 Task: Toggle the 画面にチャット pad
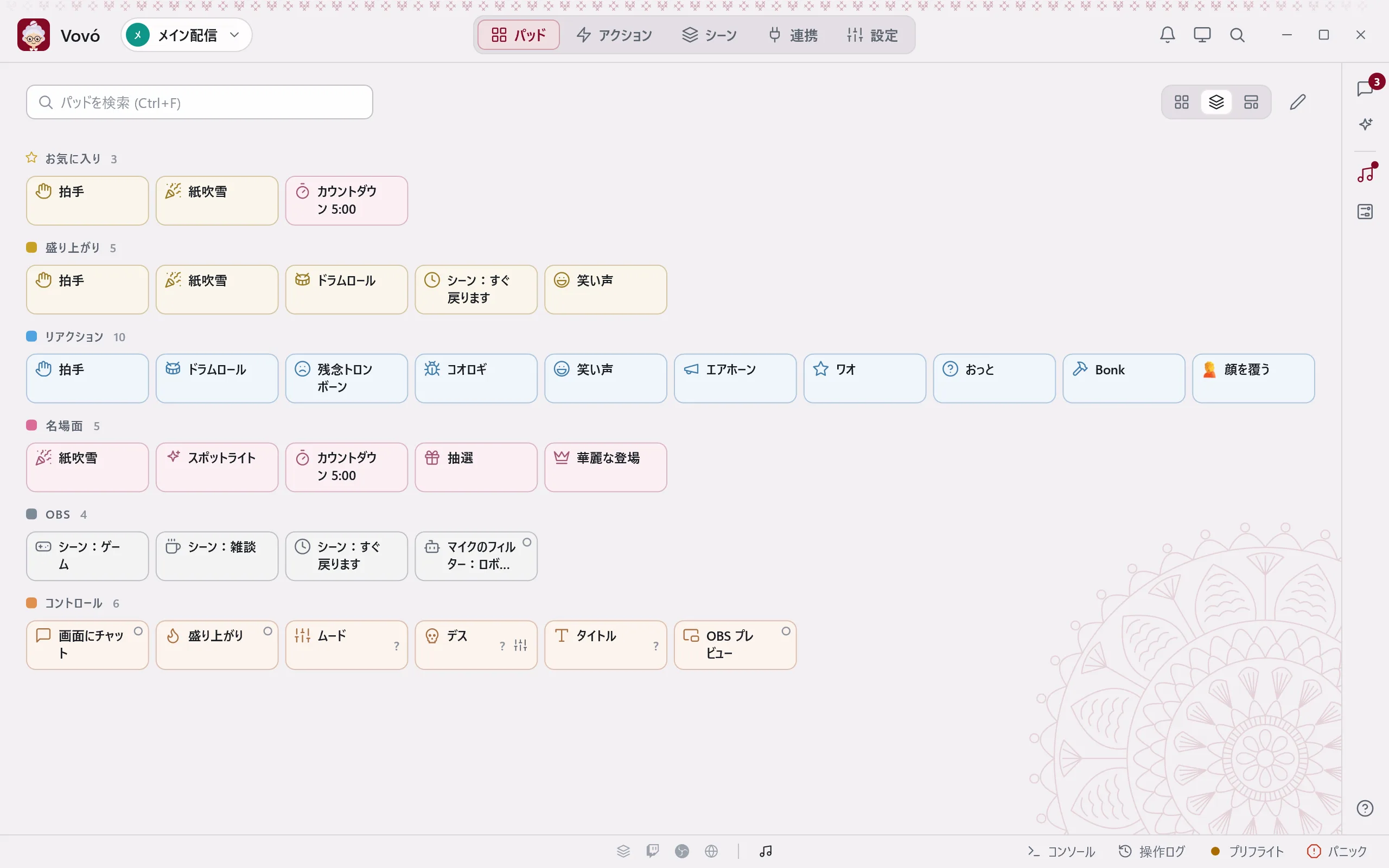[x=87, y=644]
